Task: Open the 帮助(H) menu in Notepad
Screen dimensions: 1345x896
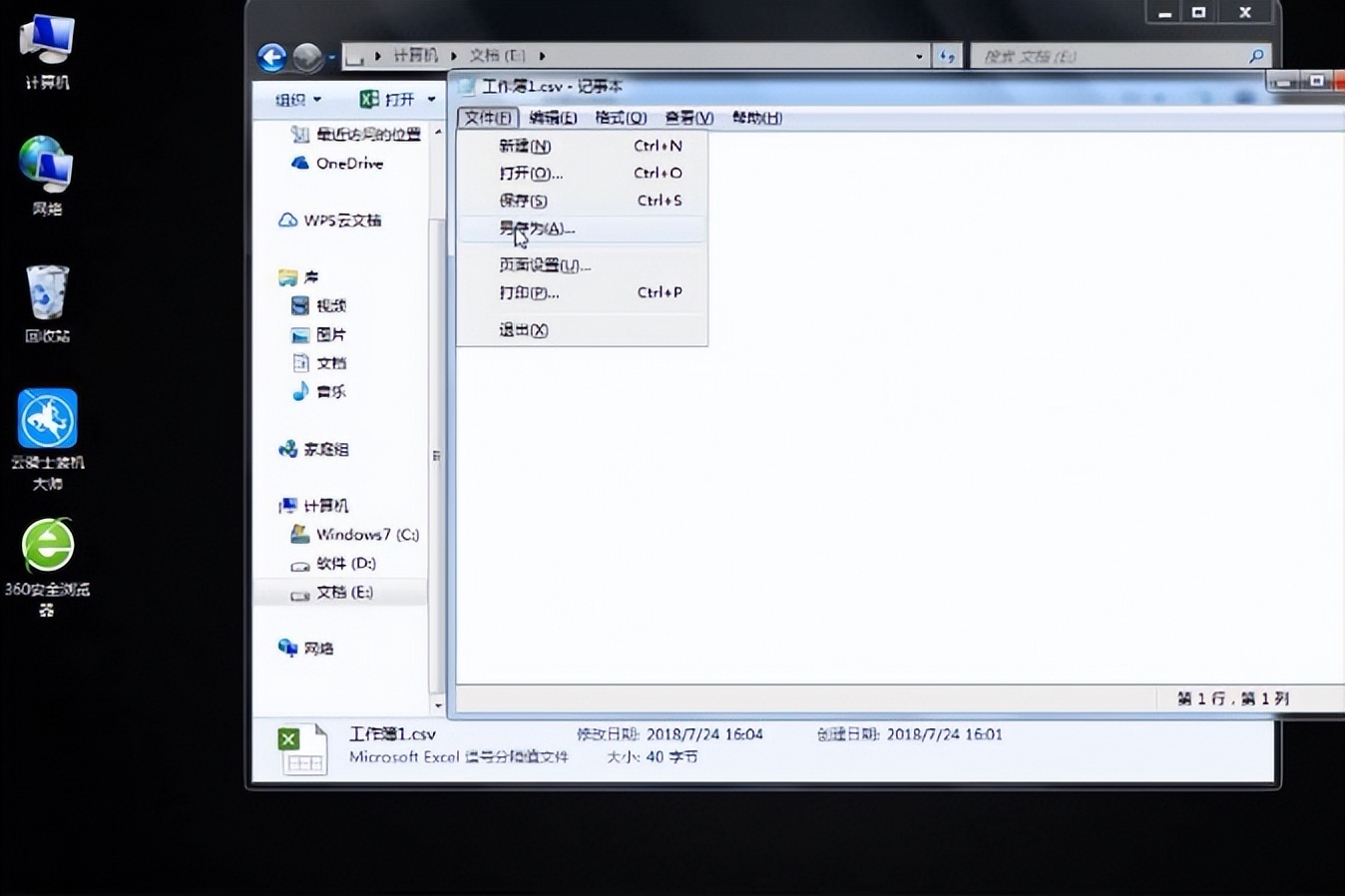Action: click(x=756, y=118)
